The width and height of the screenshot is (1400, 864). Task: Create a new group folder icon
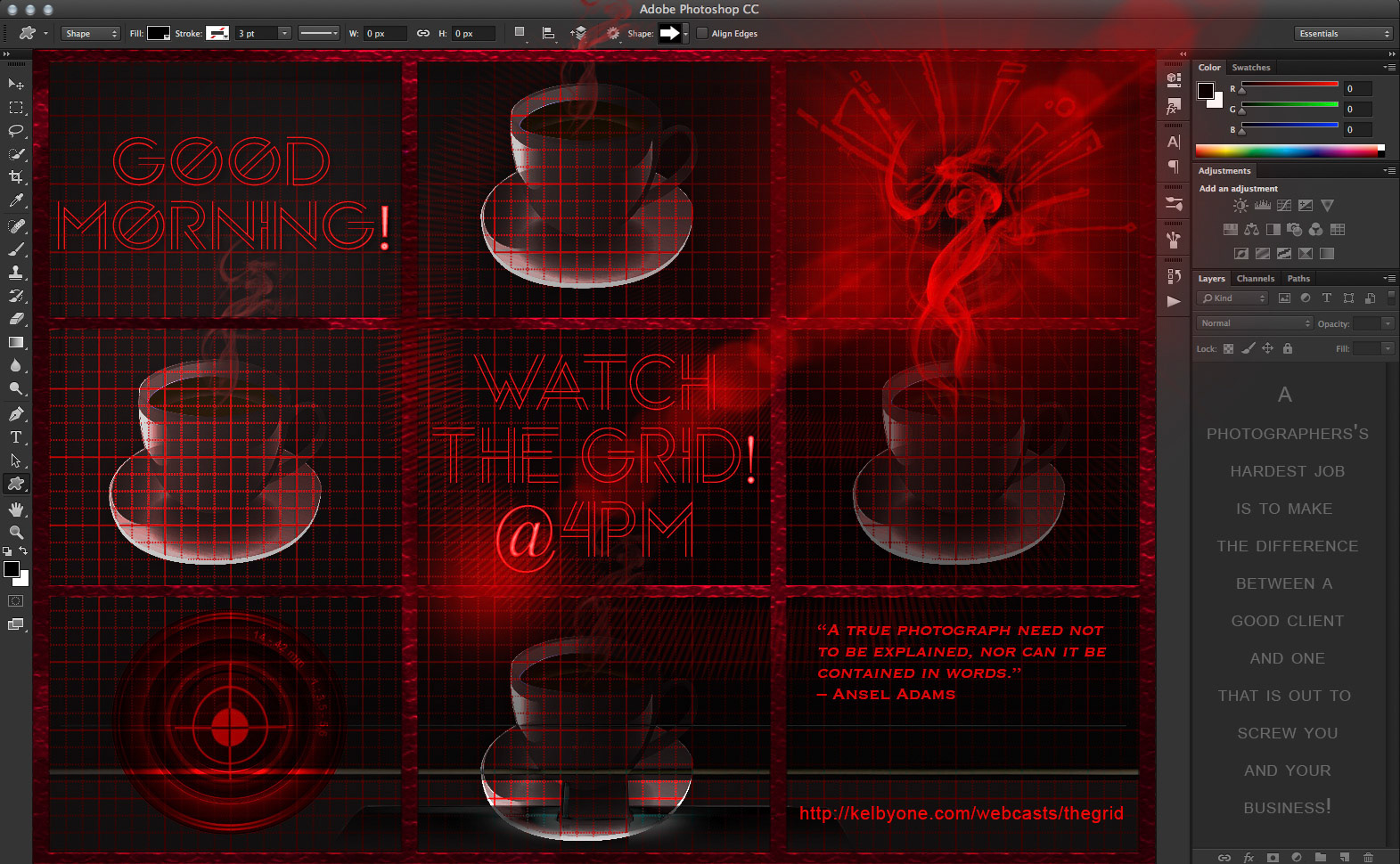[x=1320, y=857]
